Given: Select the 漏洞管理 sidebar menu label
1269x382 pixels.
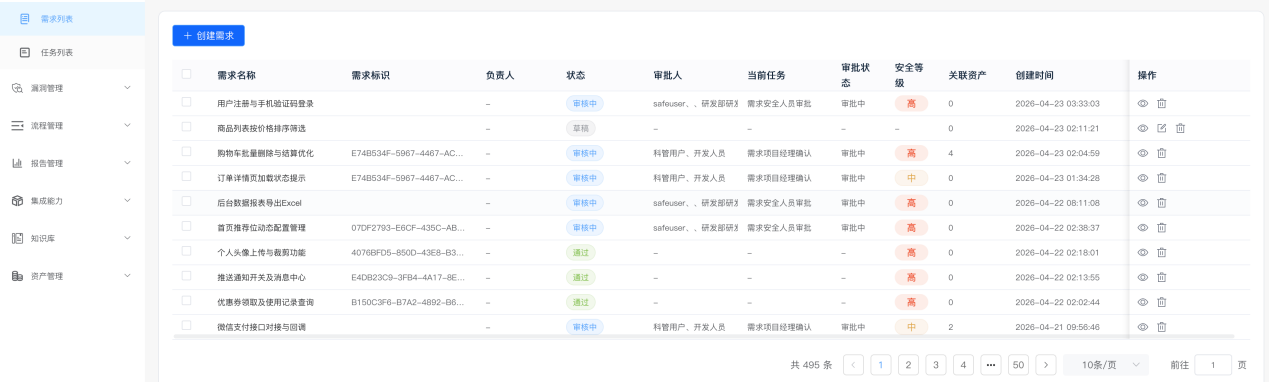Looking at the screenshot, I should tap(47, 88).
